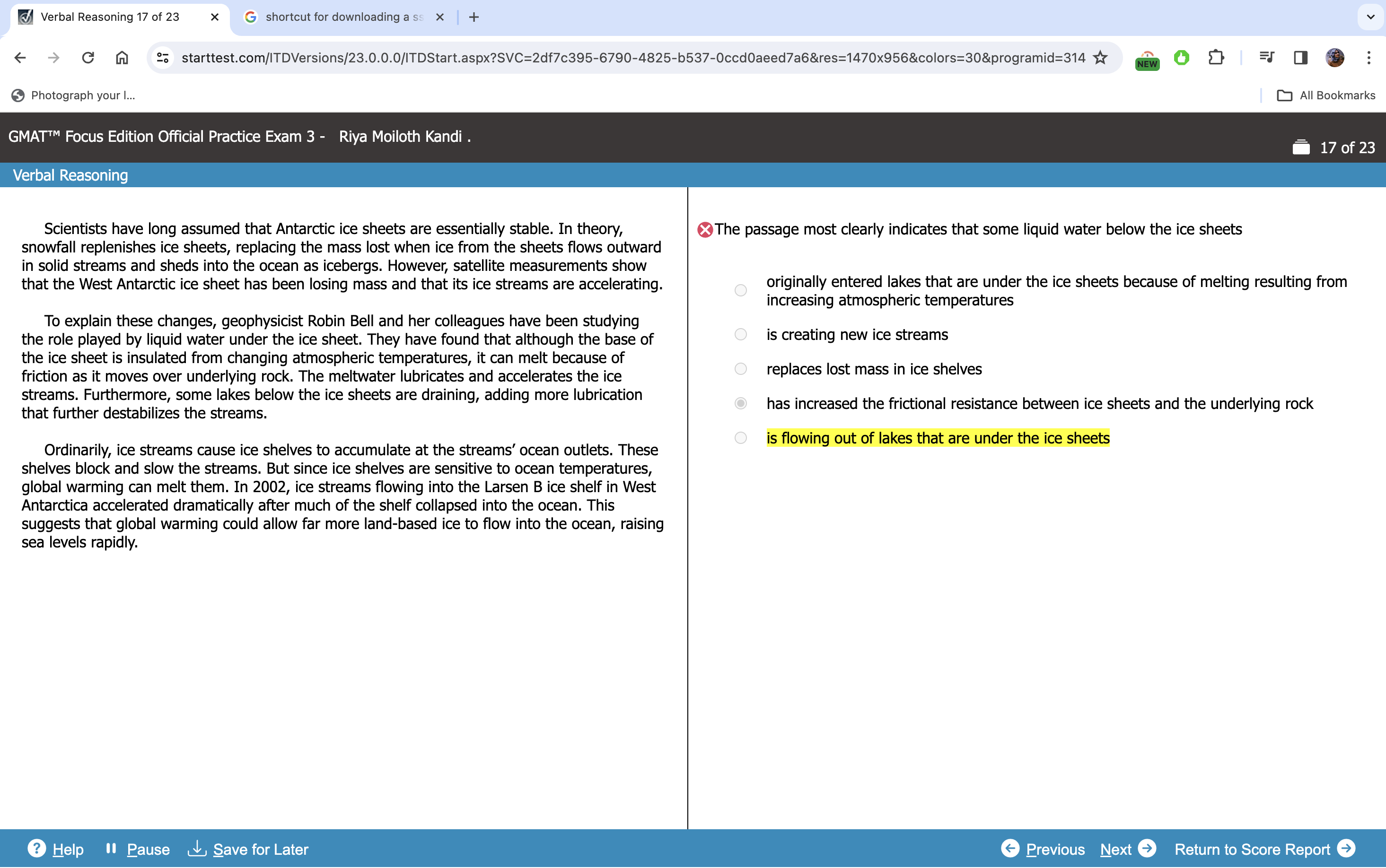Reload the page with refresh icon
The width and height of the screenshot is (1386, 868).
tap(88, 57)
